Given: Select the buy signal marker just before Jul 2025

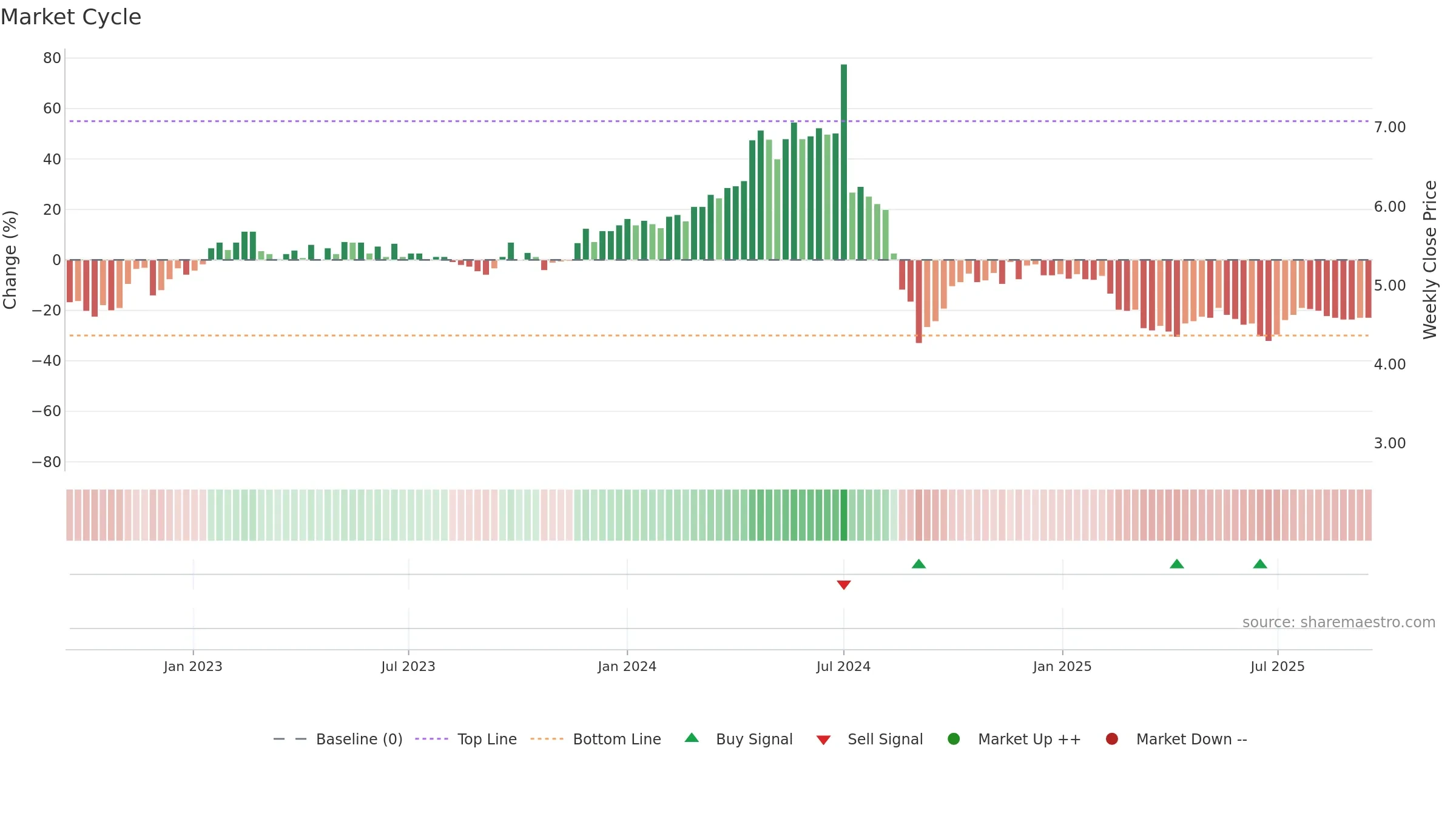Looking at the screenshot, I should [1260, 564].
